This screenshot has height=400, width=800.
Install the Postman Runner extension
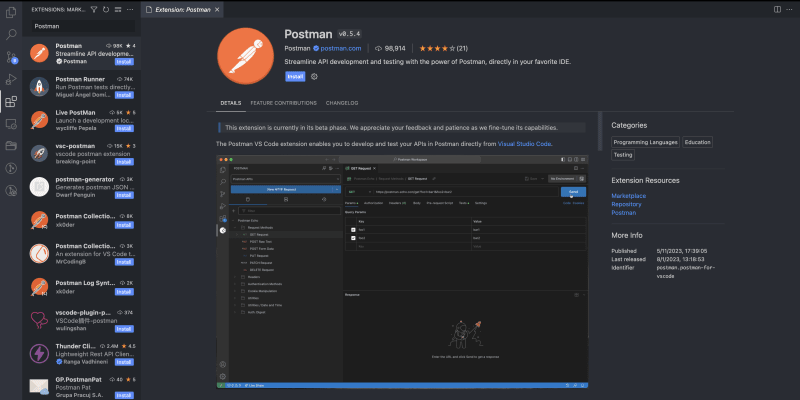[x=124, y=95]
